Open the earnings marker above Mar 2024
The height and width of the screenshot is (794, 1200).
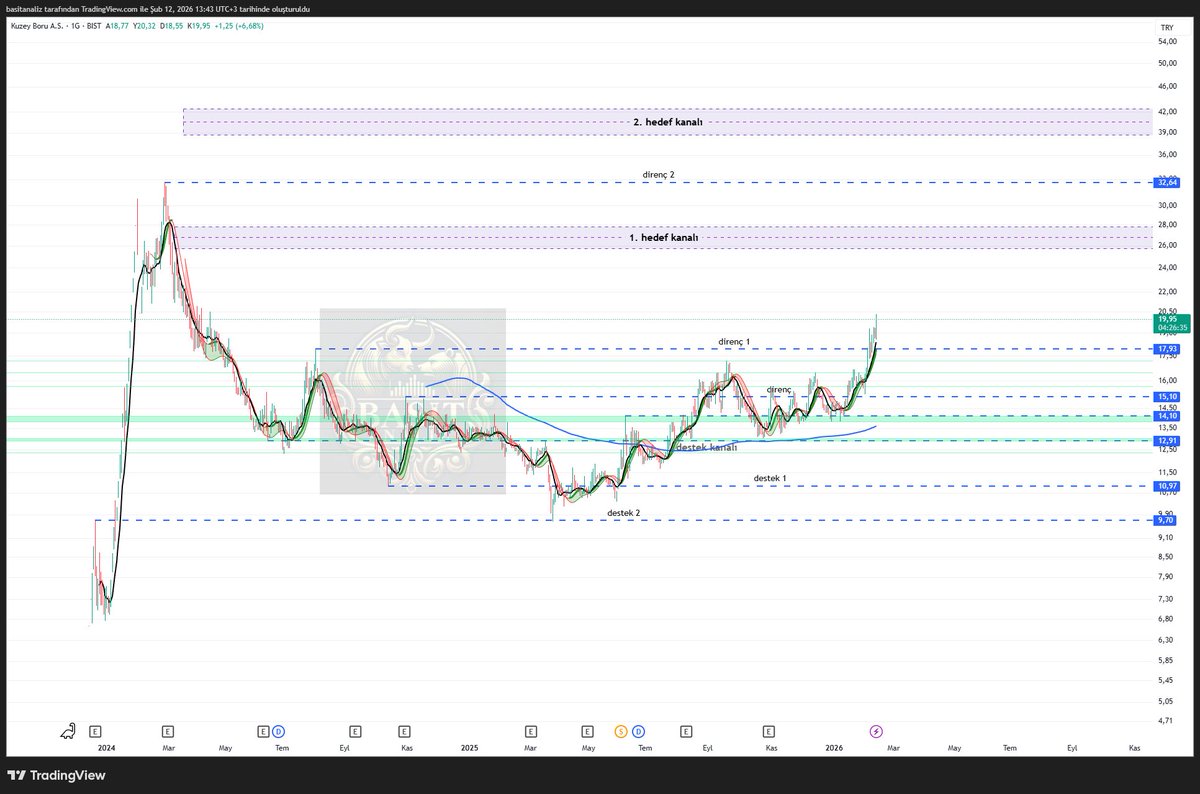(x=167, y=732)
